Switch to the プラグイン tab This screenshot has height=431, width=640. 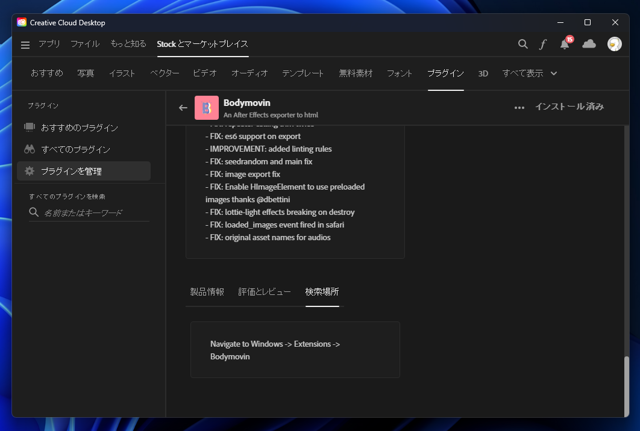[x=446, y=73]
